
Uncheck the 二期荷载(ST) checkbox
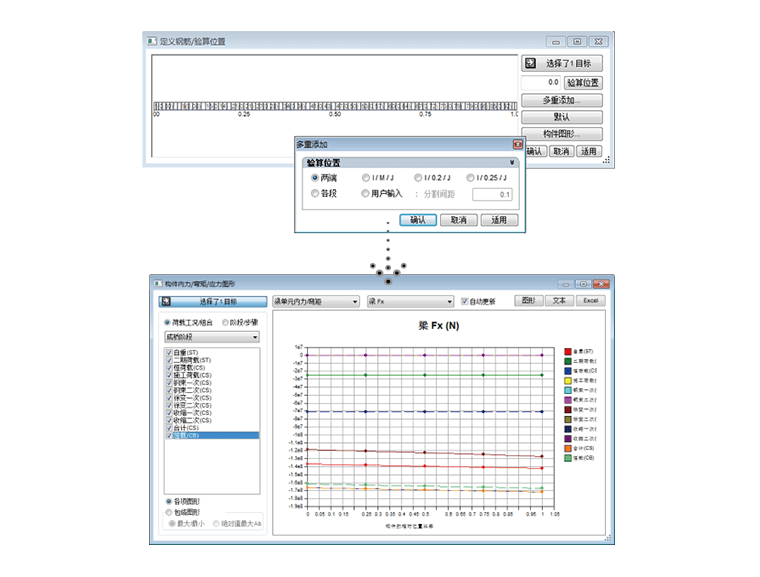pos(169,360)
